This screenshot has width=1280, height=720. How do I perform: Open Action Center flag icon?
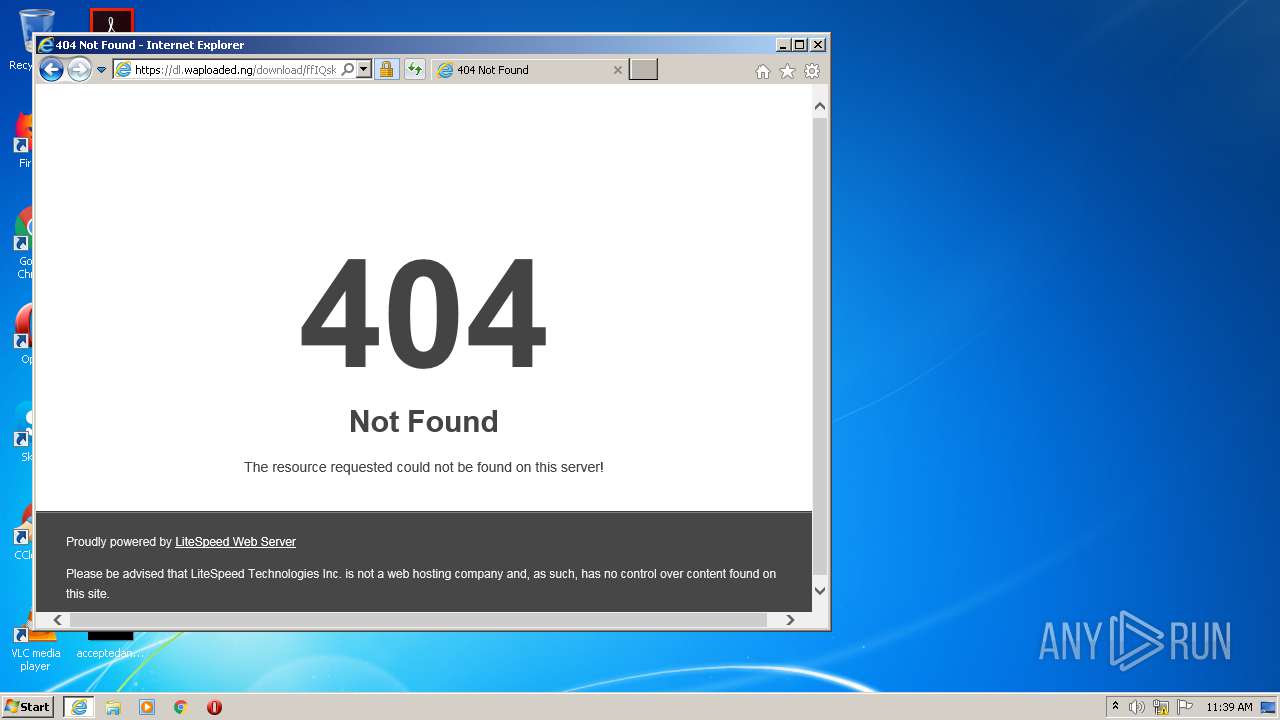pos(1185,707)
